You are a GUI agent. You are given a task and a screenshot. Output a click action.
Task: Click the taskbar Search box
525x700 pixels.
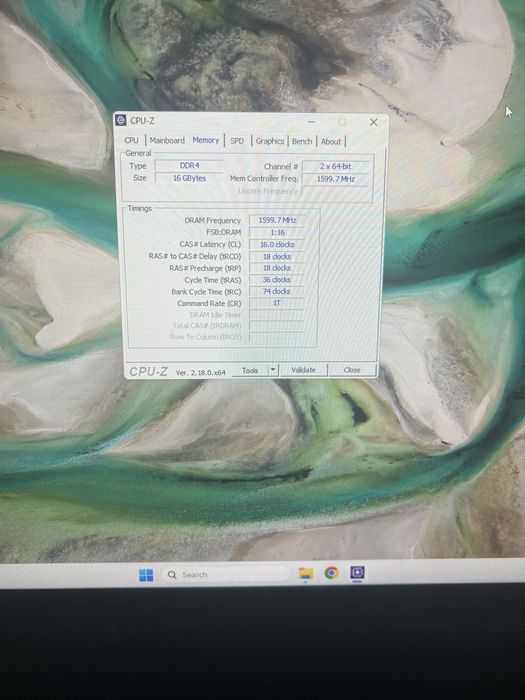click(x=227, y=575)
